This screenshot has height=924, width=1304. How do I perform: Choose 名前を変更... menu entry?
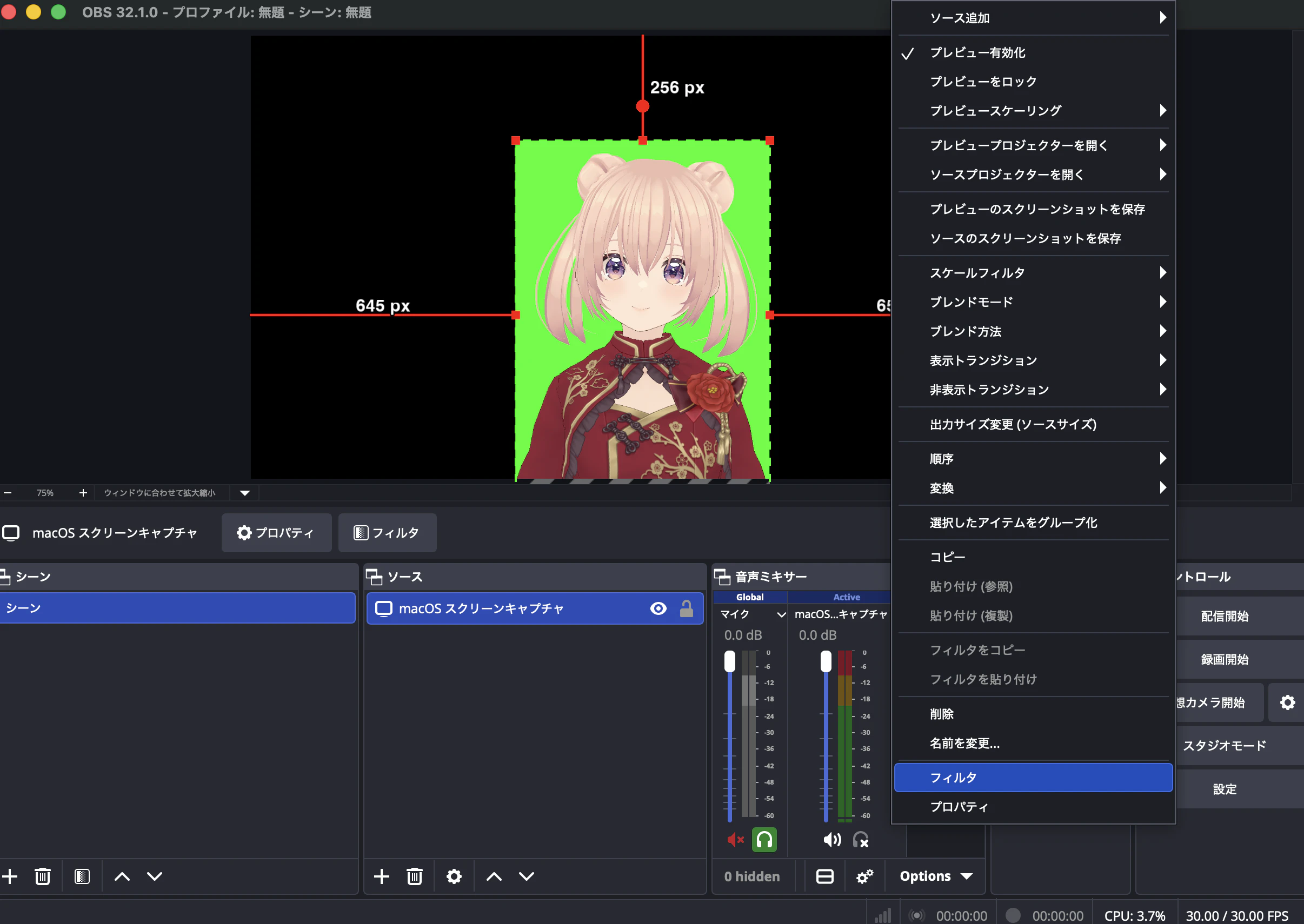1033,743
